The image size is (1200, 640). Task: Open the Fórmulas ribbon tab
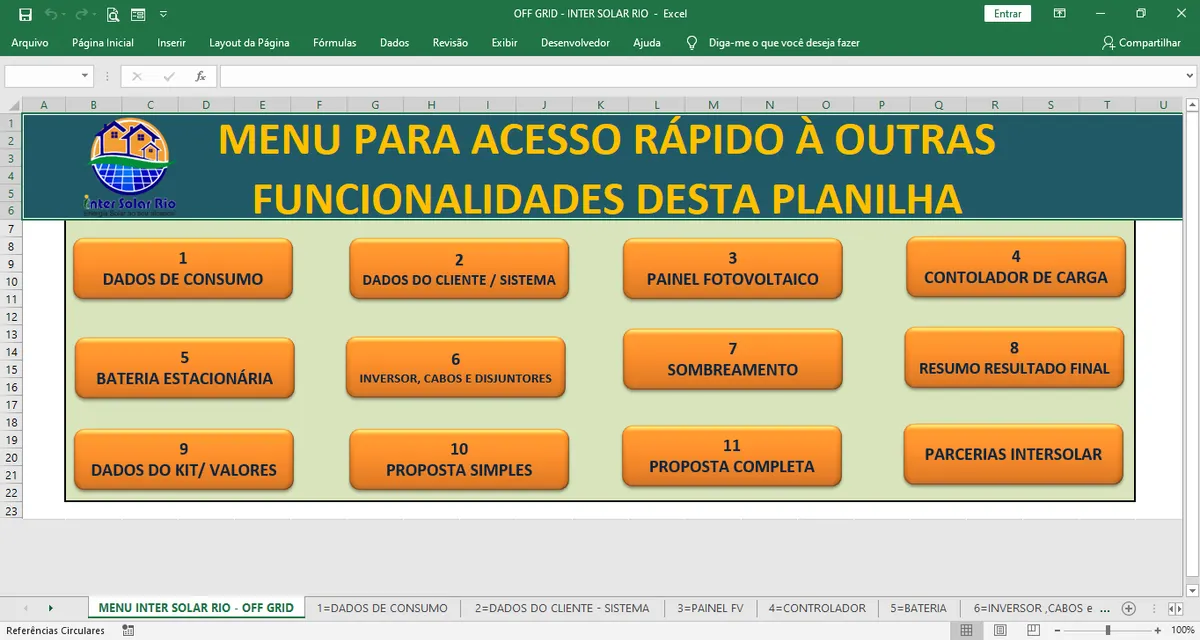tap(335, 43)
